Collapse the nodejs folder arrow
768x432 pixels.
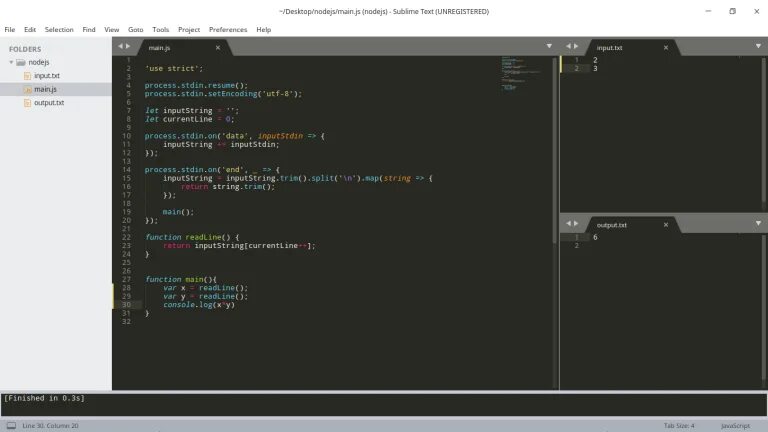[x=11, y=62]
